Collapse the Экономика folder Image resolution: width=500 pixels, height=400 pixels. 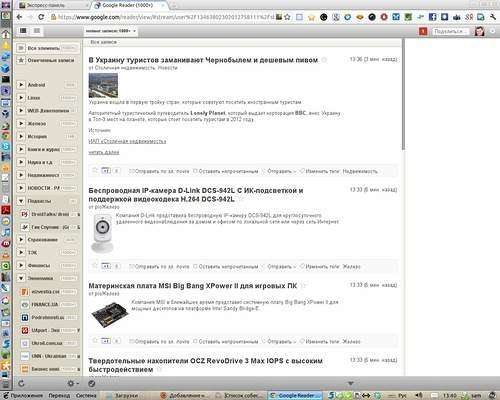click(x=21, y=278)
